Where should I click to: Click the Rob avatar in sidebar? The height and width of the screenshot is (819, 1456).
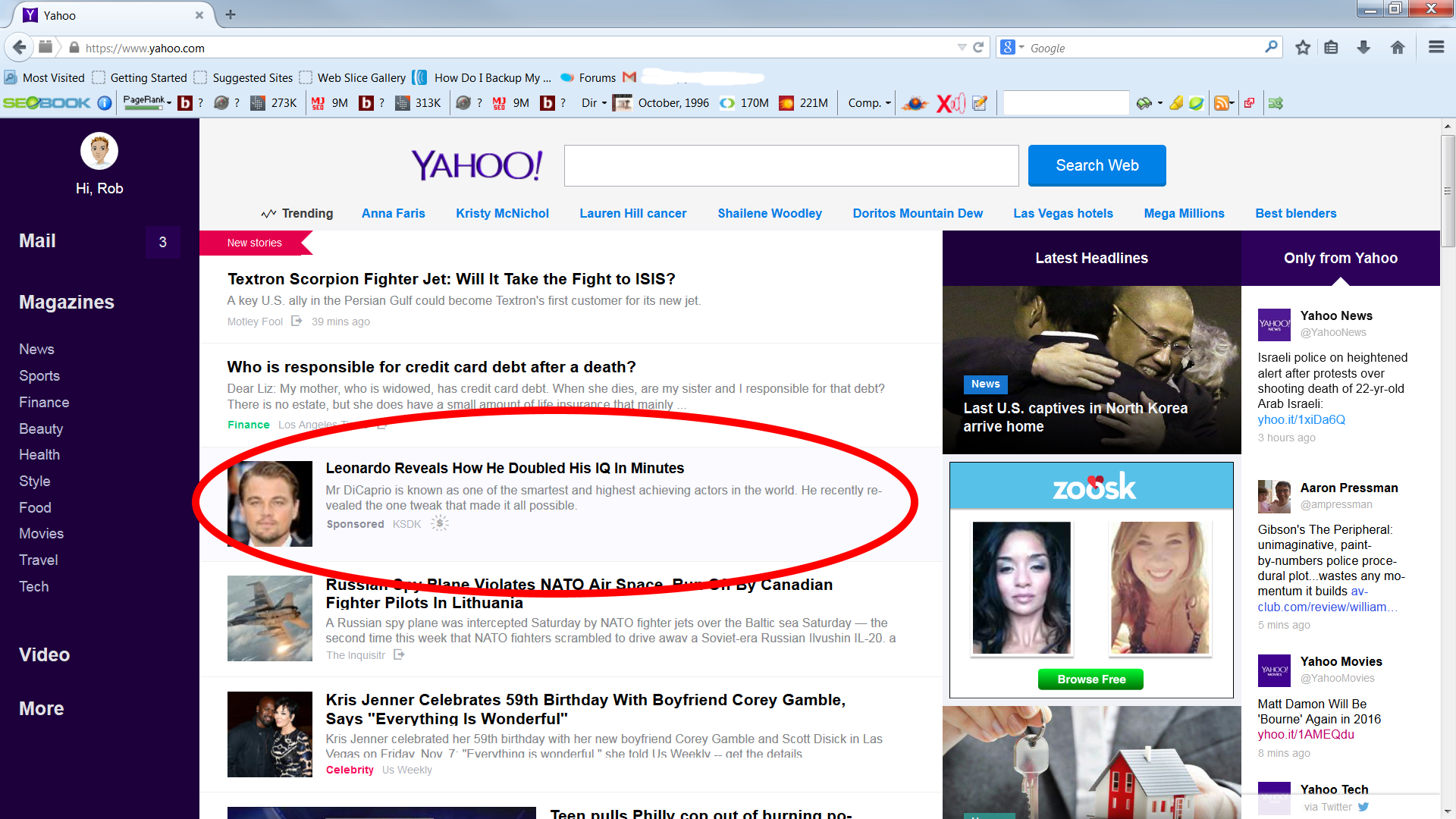pos(99,151)
